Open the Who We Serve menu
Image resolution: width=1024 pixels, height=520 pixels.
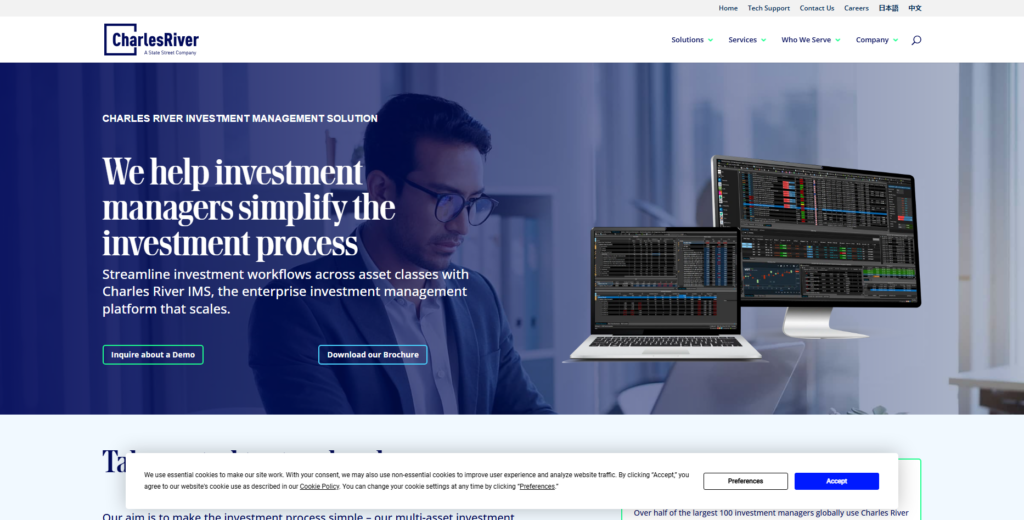pos(810,40)
